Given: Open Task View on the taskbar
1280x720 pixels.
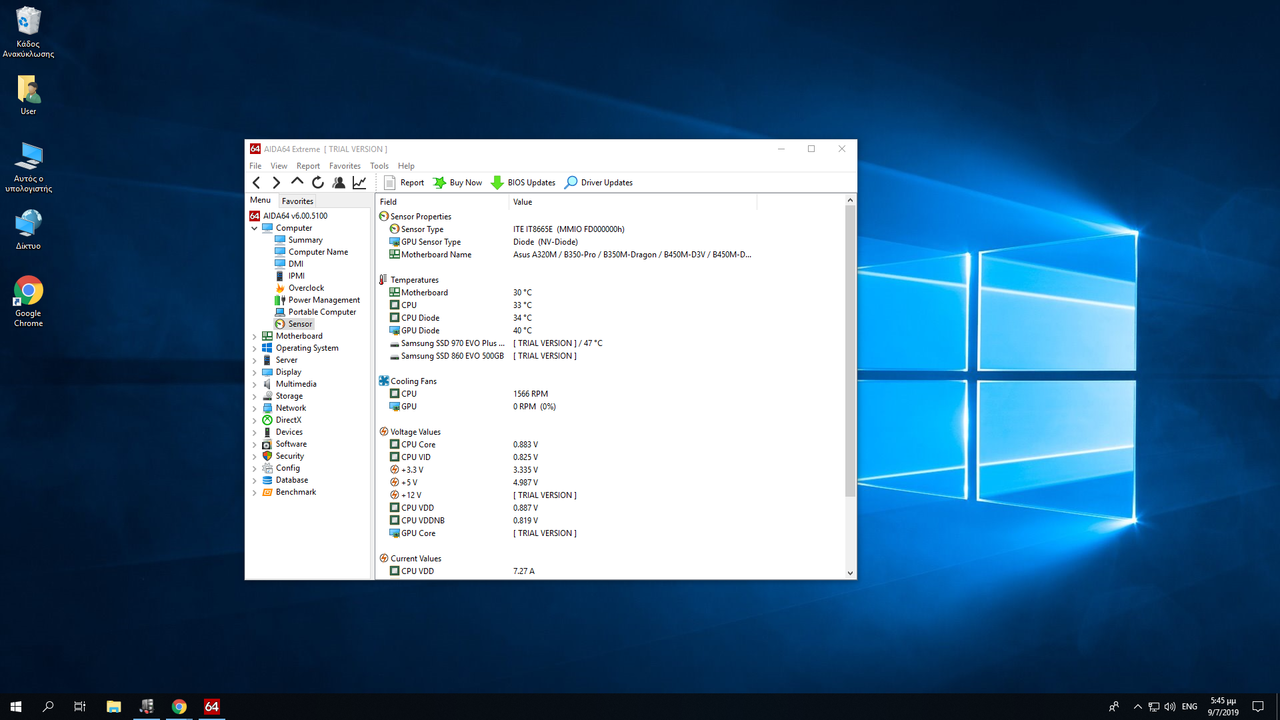Looking at the screenshot, I should pos(80,706).
